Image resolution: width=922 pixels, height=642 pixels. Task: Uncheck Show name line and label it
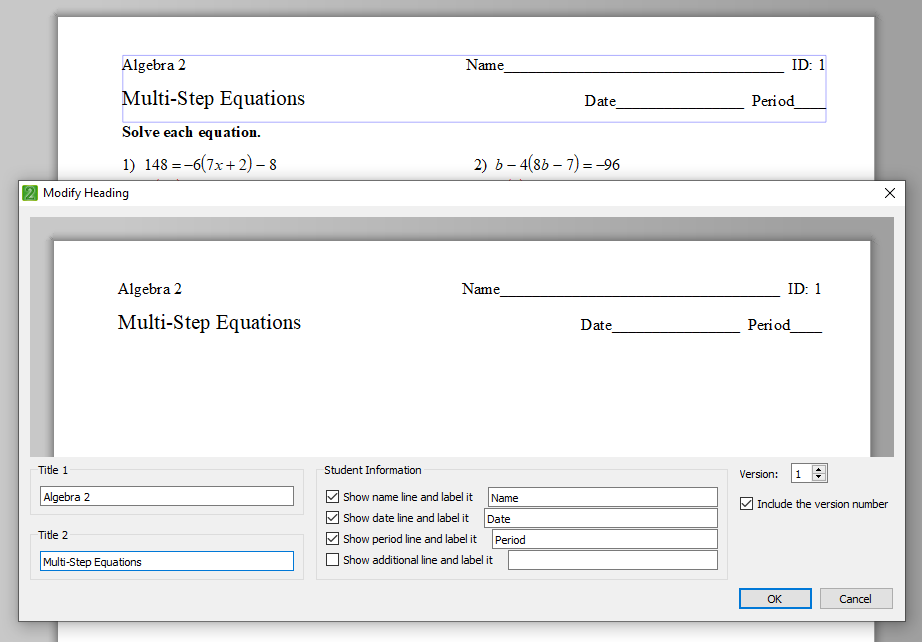[x=333, y=497]
